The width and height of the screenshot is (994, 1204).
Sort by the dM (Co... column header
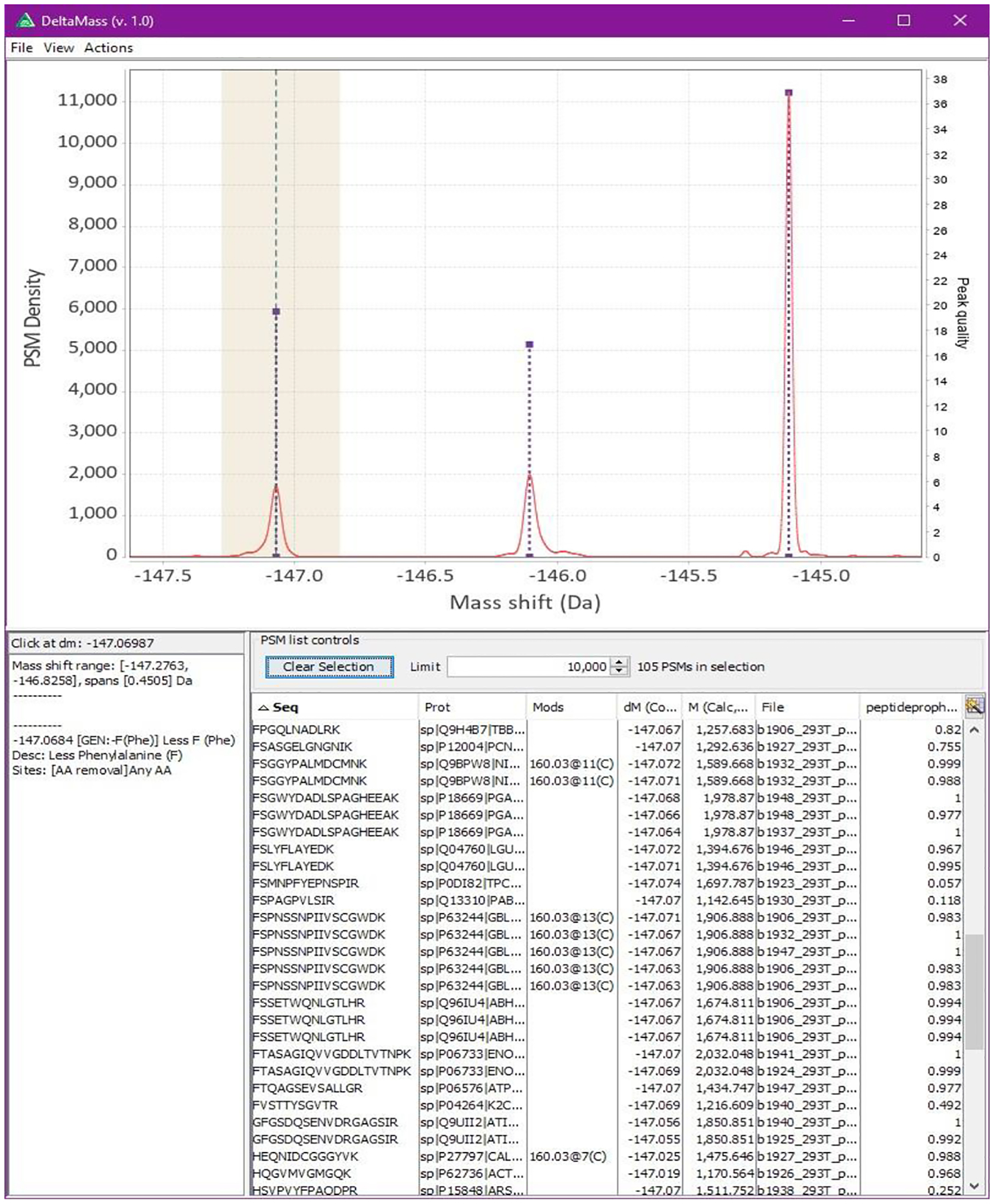click(649, 707)
